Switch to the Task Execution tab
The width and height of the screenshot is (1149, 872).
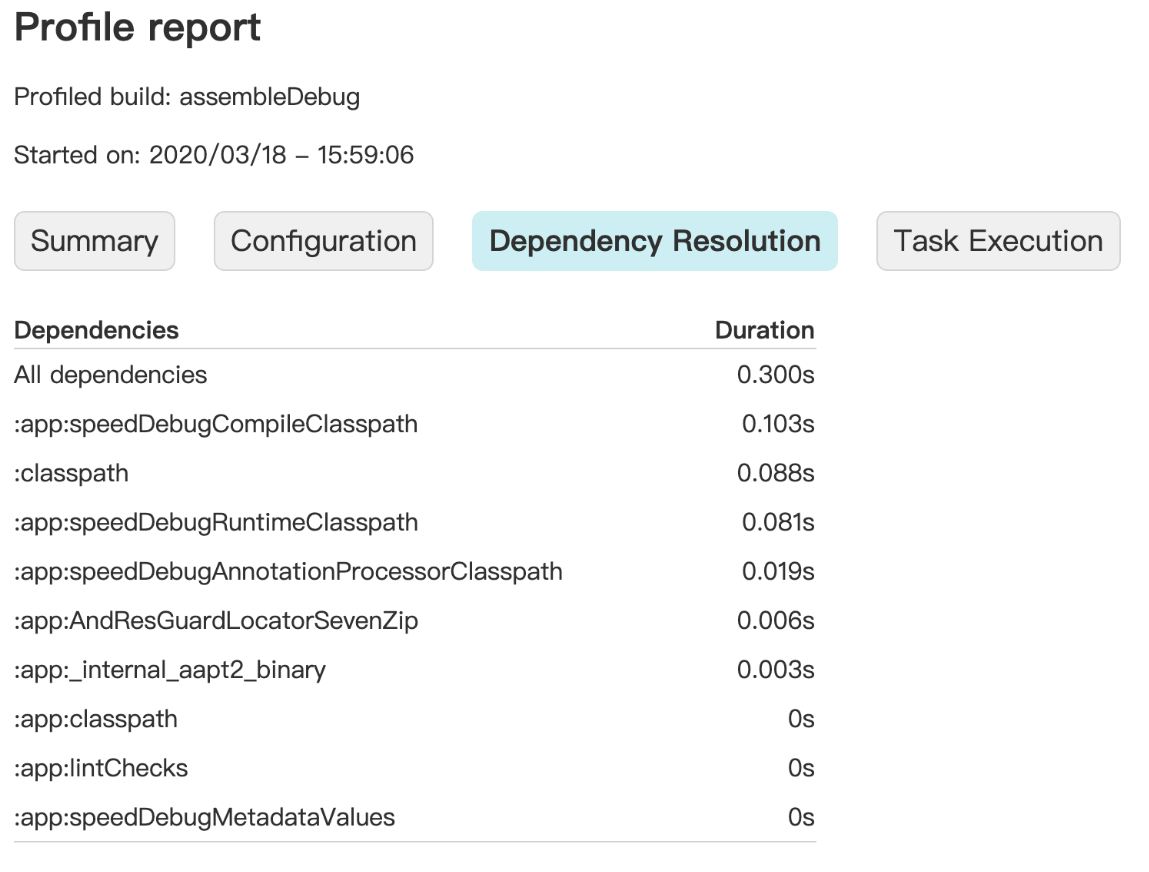997,240
